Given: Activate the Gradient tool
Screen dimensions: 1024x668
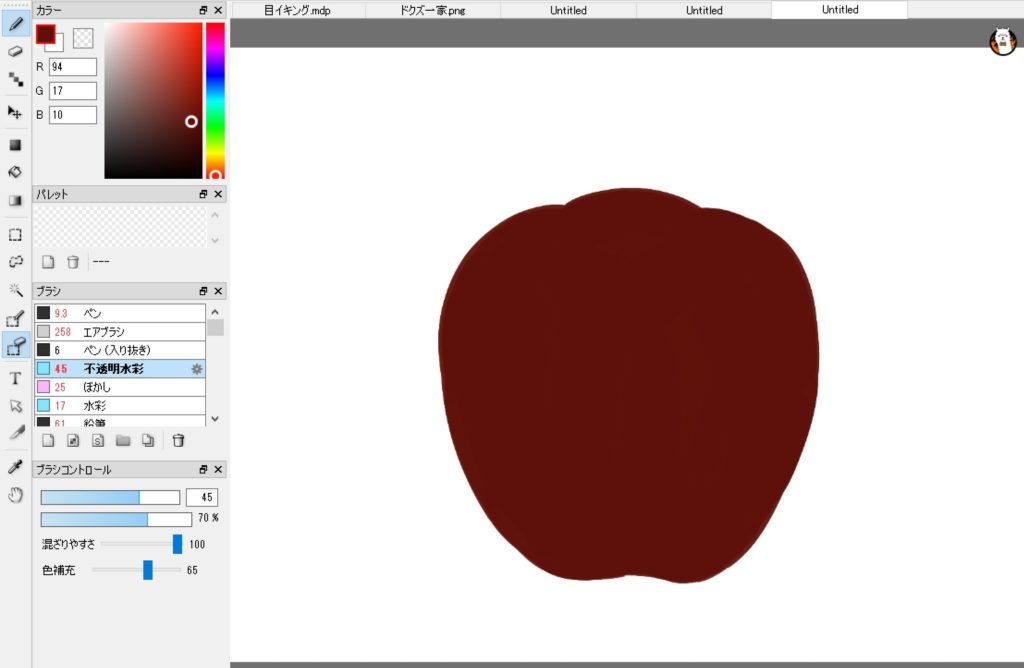Looking at the screenshot, I should pos(15,200).
